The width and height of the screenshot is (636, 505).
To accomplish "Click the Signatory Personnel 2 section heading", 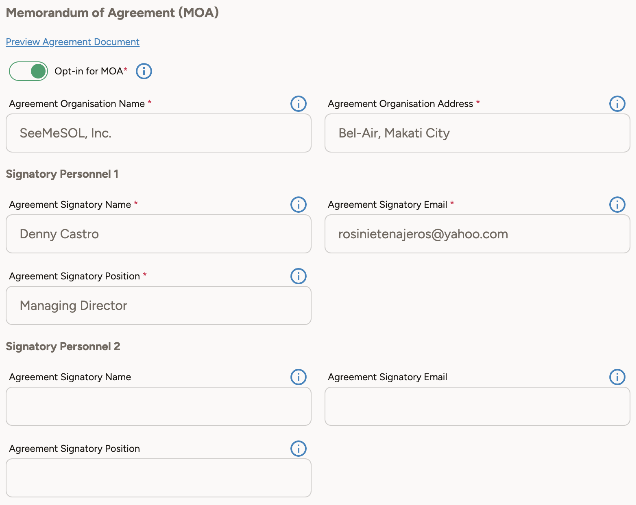I will click(62, 346).
